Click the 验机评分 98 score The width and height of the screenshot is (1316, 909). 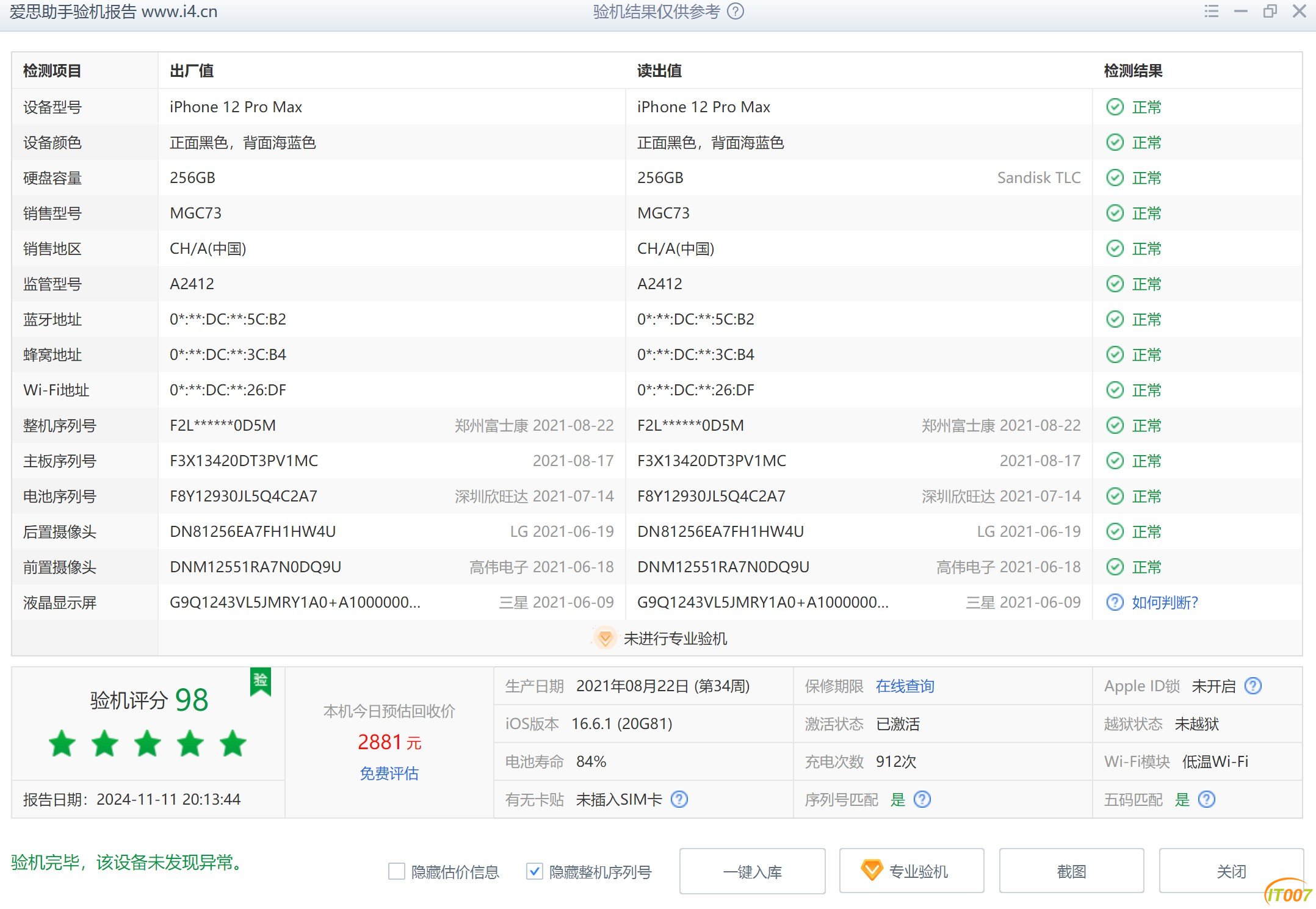[x=149, y=700]
